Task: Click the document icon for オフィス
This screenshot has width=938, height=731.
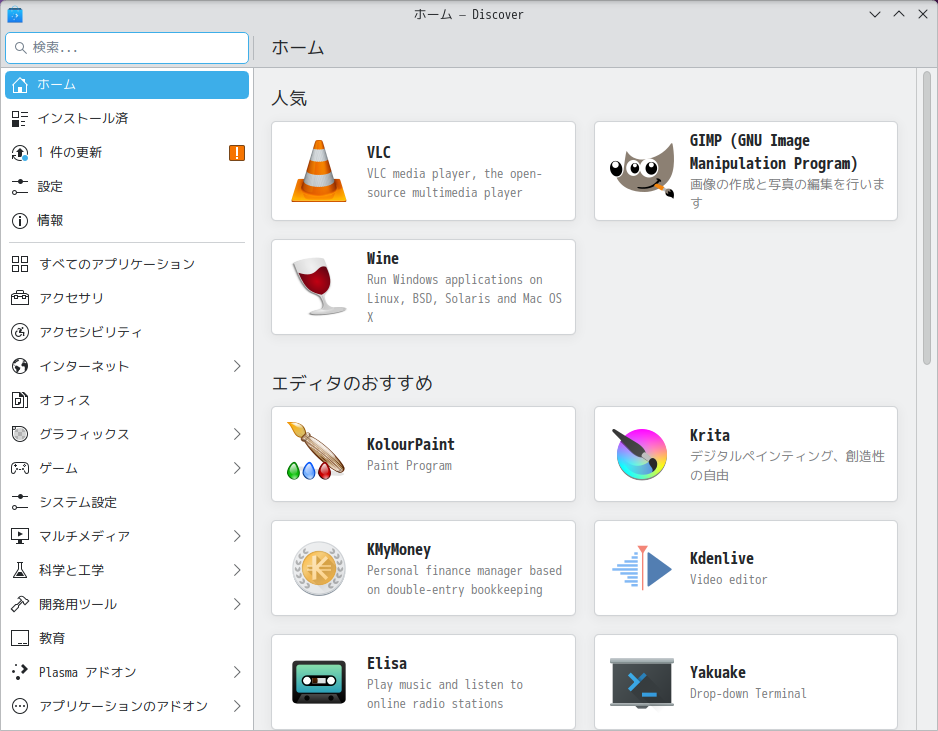Action: (20, 400)
